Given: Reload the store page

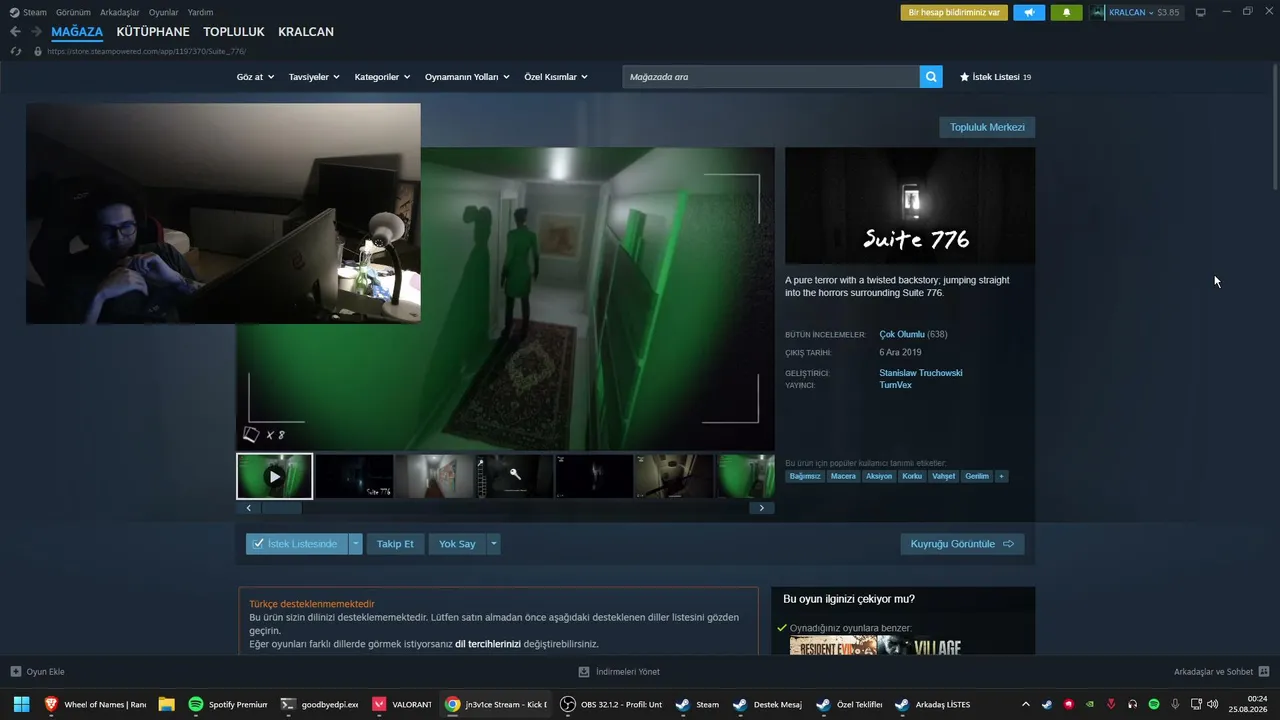Looking at the screenshot, I should coord(16,51).
